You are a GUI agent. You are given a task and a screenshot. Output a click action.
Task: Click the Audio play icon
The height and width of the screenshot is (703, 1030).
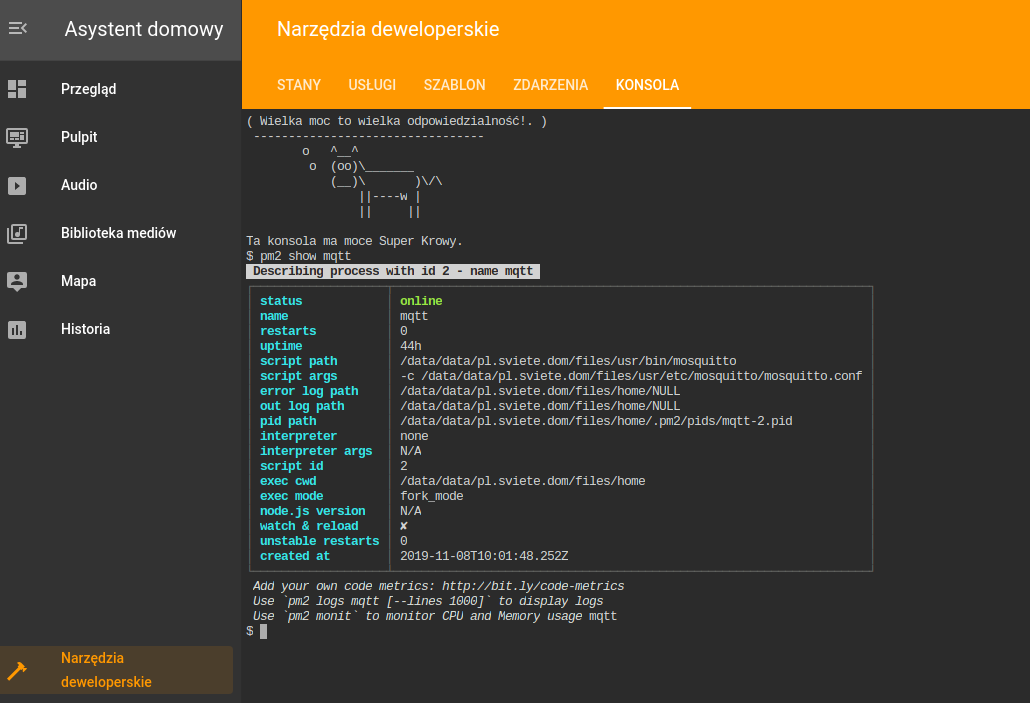pos(17,185)
